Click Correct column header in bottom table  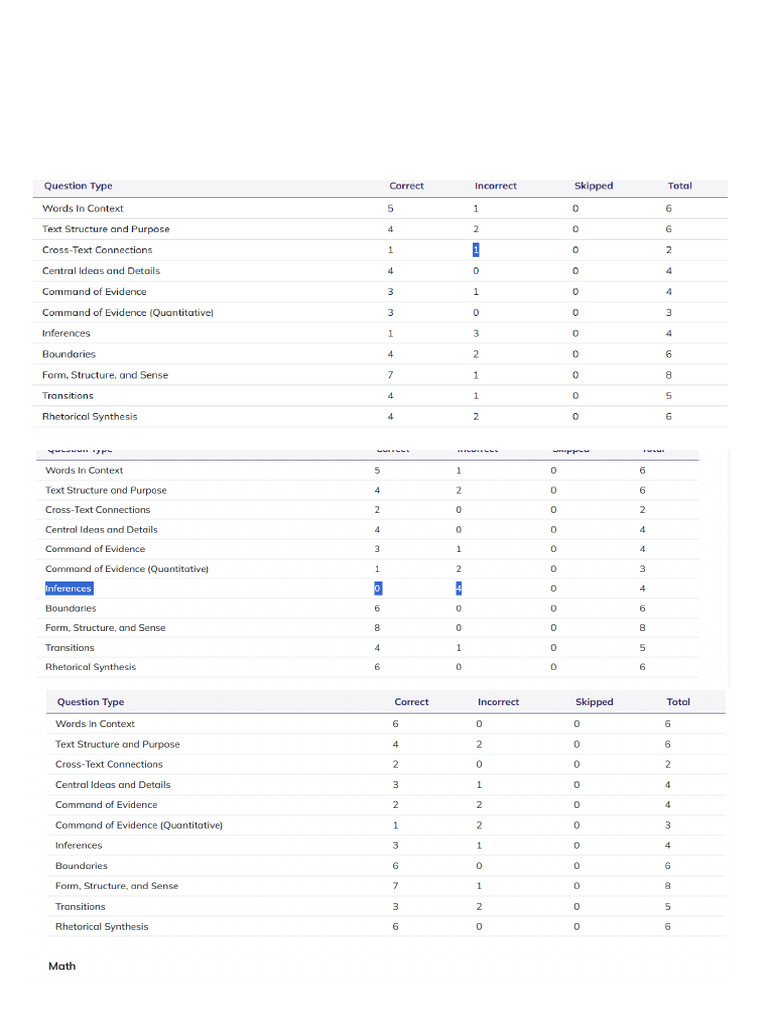pyautogui.click(x=411, y=702)
